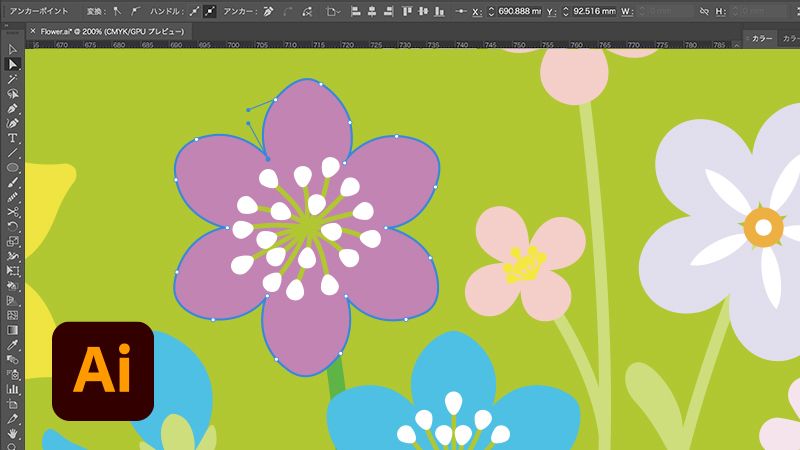The height and width of the screenshot is (450, 800).
Task: Select the Blend tool
Action: [x=13, y=360]
